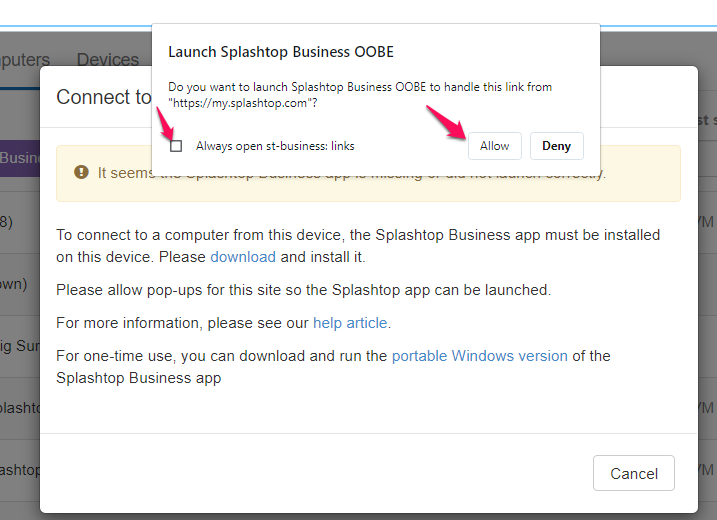Open the help article link
717x520 pixels.
point(350,323)
